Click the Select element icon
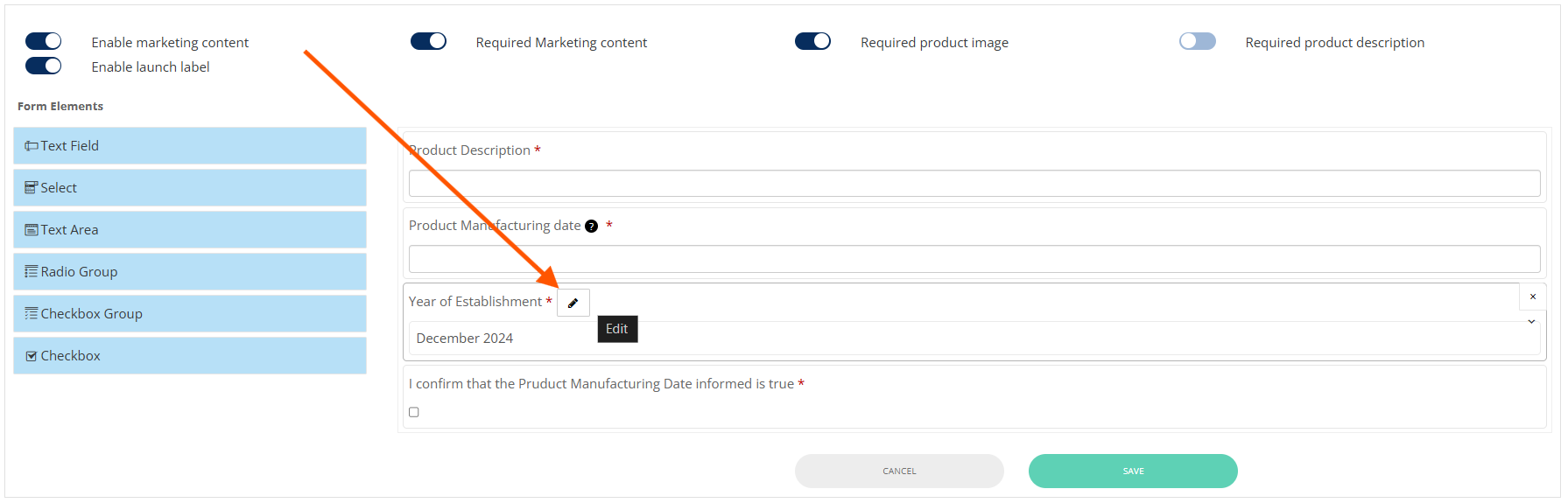Image resolution: width=1568 pixels, height=503 pixels. pyautogui.click(x=32, y=188)
